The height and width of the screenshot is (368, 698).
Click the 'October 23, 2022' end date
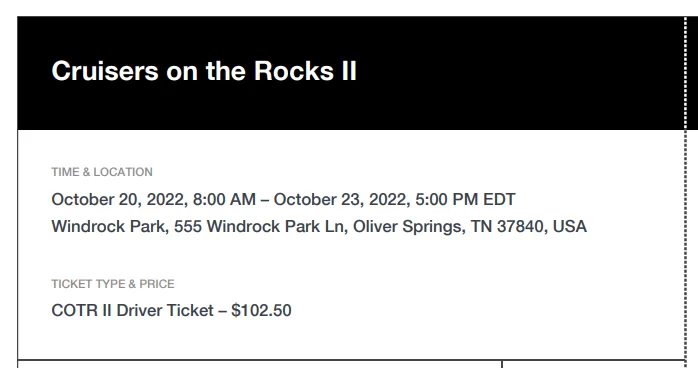point(341,199)
